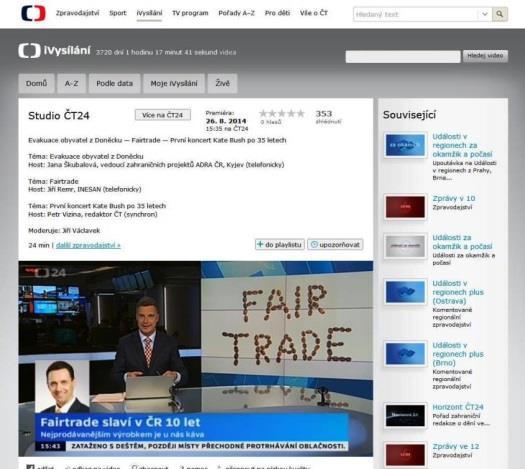This screenshot has height=469, width=525.
Task: Open 'Události za okamžik a počasí' link
Action: coord(462,242)
